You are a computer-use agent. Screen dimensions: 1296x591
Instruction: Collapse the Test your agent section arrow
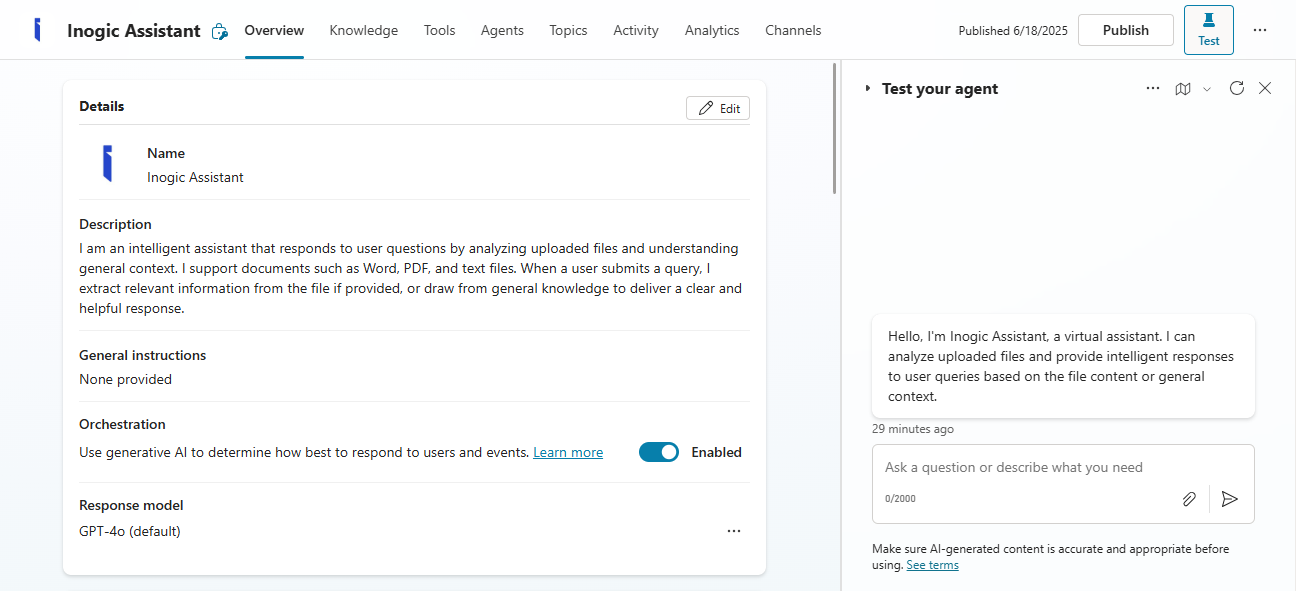(x=868, y=89)
